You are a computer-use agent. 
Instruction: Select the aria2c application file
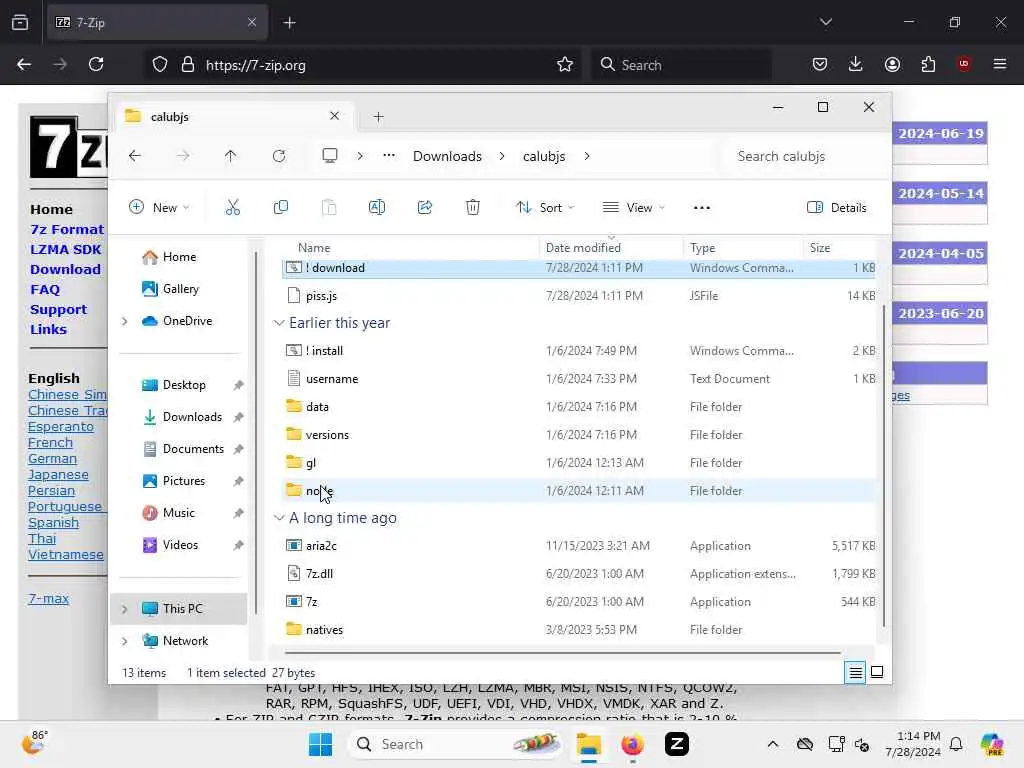(579, 545)
